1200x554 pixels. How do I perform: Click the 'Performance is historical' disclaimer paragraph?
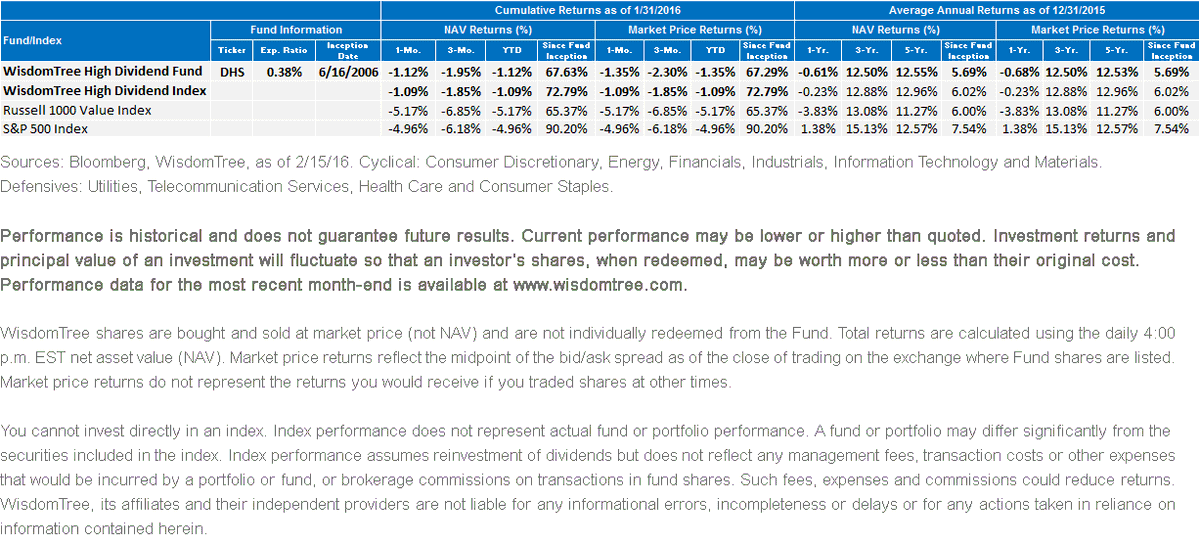(589, 260)
